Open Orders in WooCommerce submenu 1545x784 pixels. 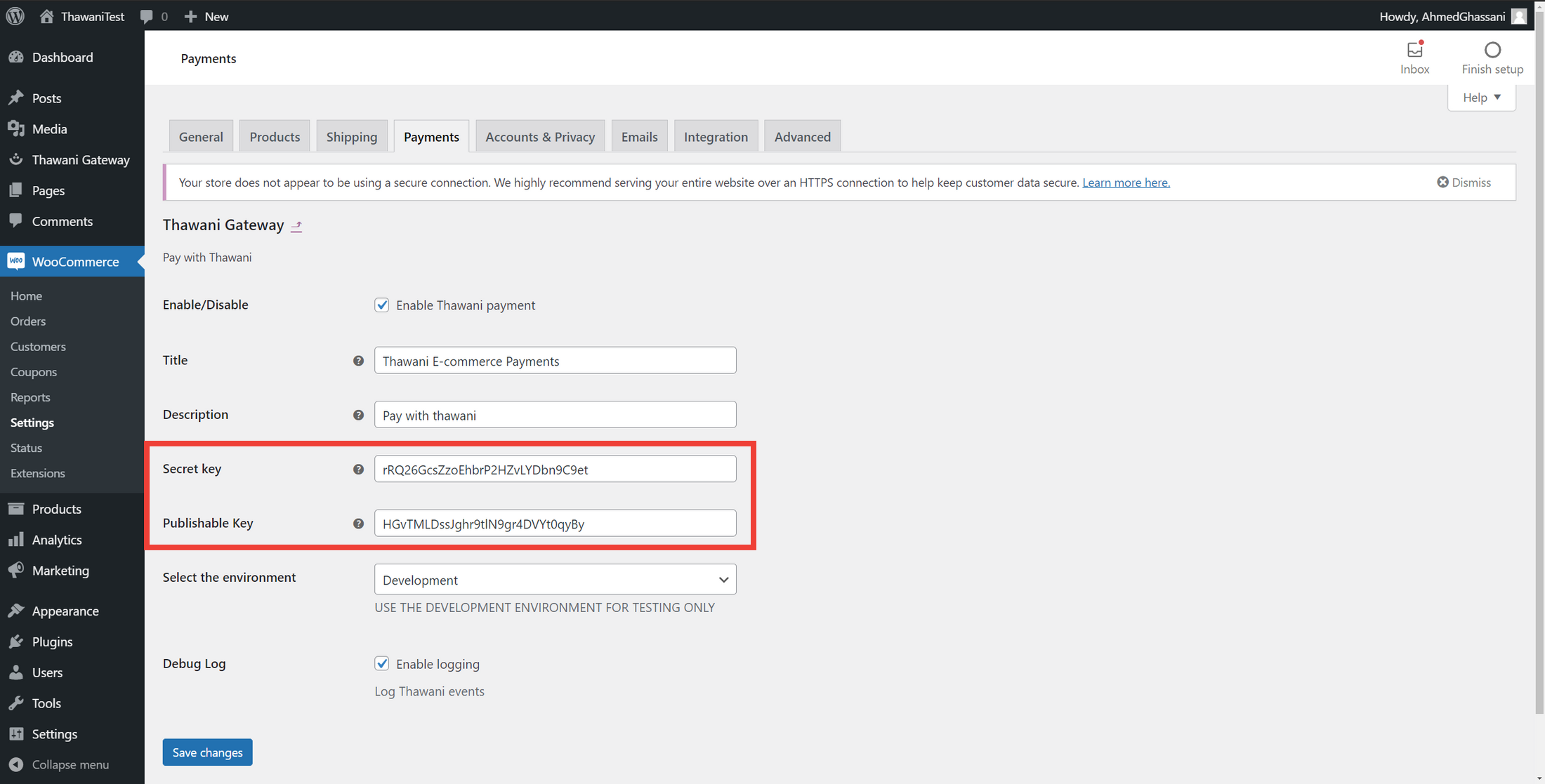(28, 321)
